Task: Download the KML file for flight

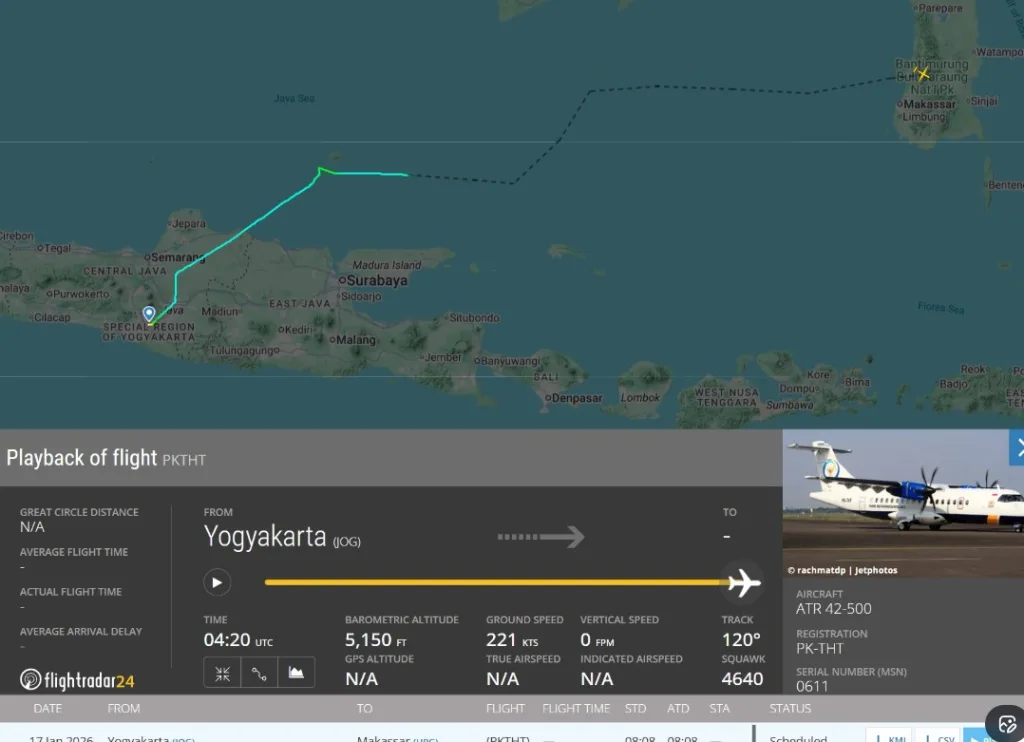Action: 887,738
